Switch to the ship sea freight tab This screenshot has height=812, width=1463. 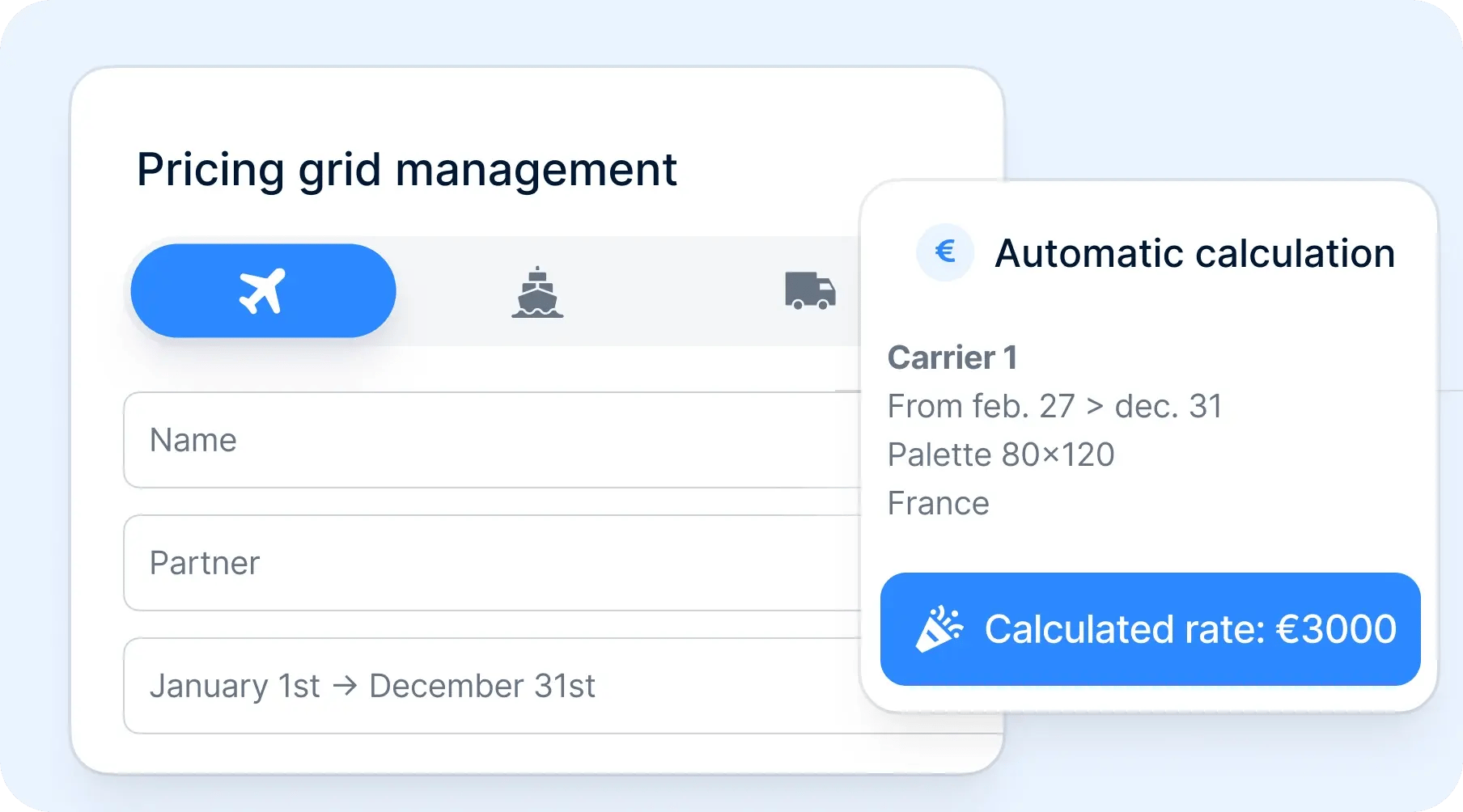(x=537, y=291)
